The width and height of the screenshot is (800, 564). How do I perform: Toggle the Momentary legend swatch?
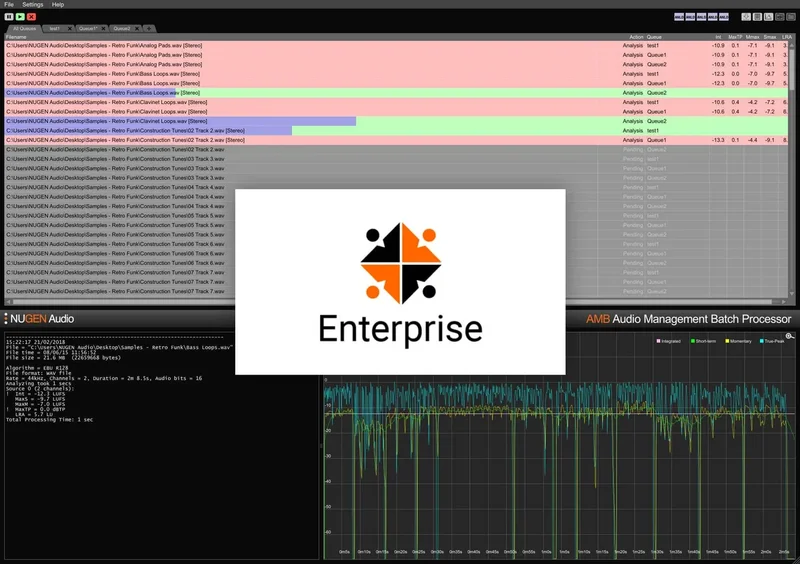pyautogui.click(x=727, y=341)
